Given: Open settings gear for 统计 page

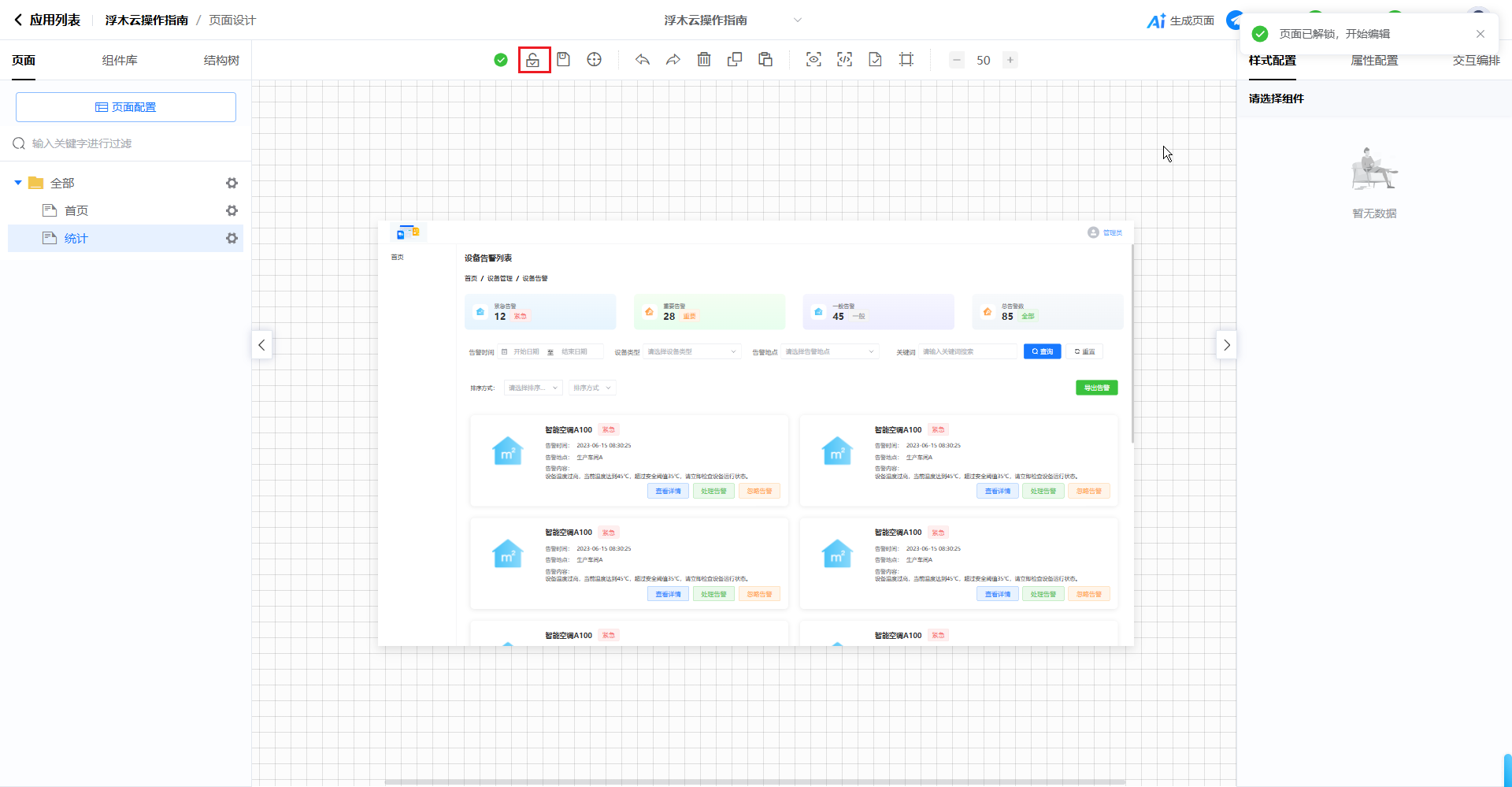Looking at the screenshot, I should coord(232,238).
